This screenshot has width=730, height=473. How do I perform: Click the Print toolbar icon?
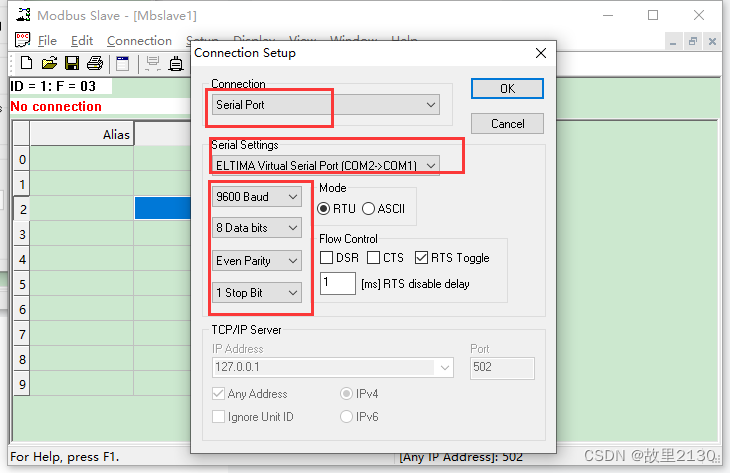pyautogui.click(x=95, y=63)
